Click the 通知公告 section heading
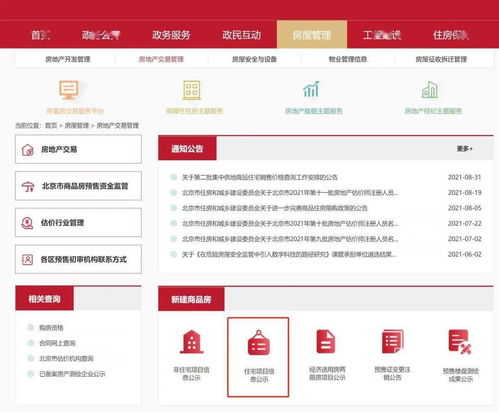This screenshot has height=412, width=499. (187, 149)
